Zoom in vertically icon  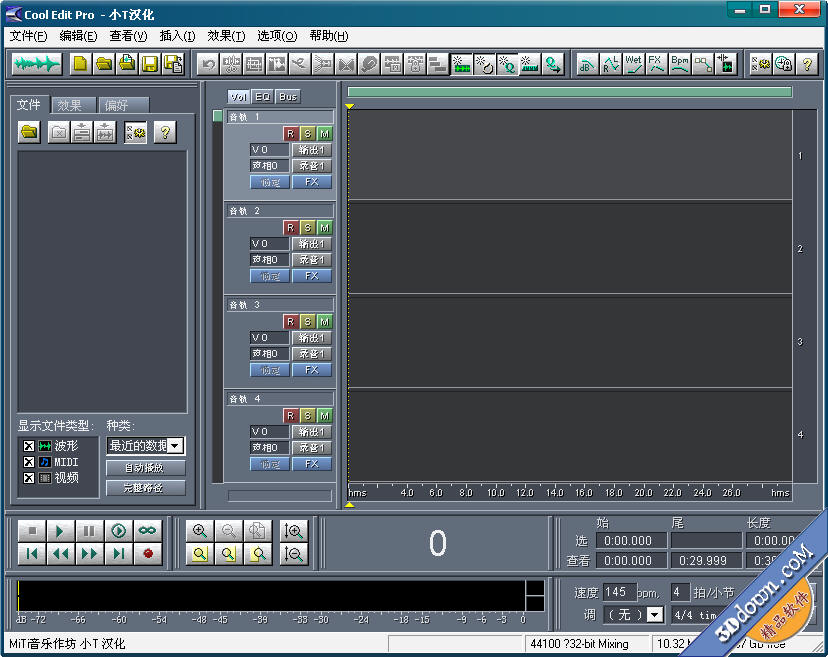point(293,531)
